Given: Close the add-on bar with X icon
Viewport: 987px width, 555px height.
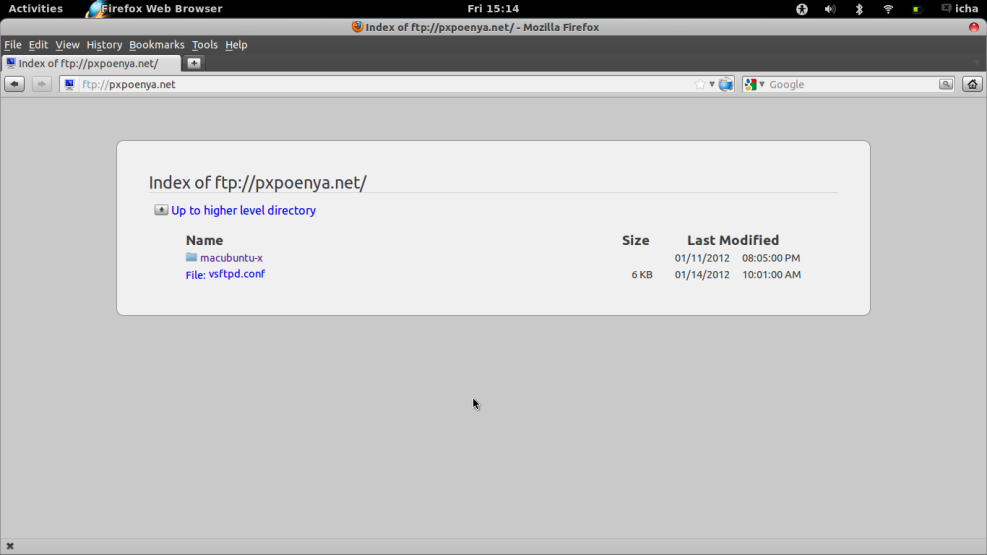Looking at the screenshot, I should [10, 546].
